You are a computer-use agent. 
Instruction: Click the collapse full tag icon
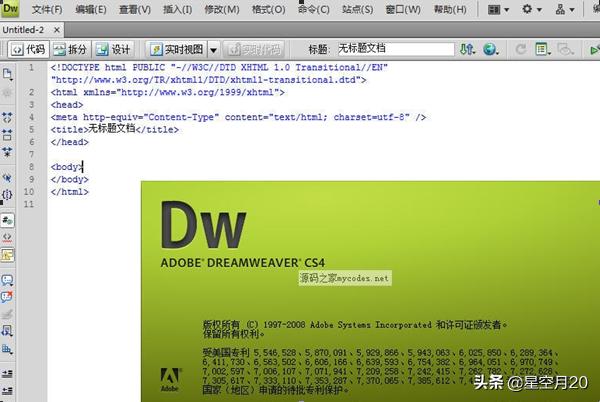(x=7, y=117)
